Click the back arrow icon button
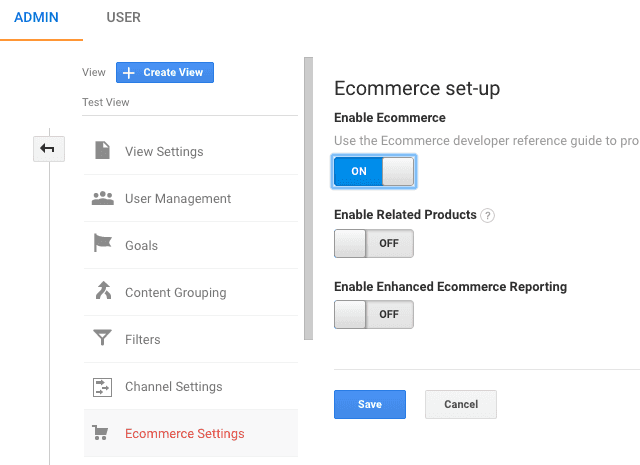The width and height of the screenshot is (640, 465). 49,149
